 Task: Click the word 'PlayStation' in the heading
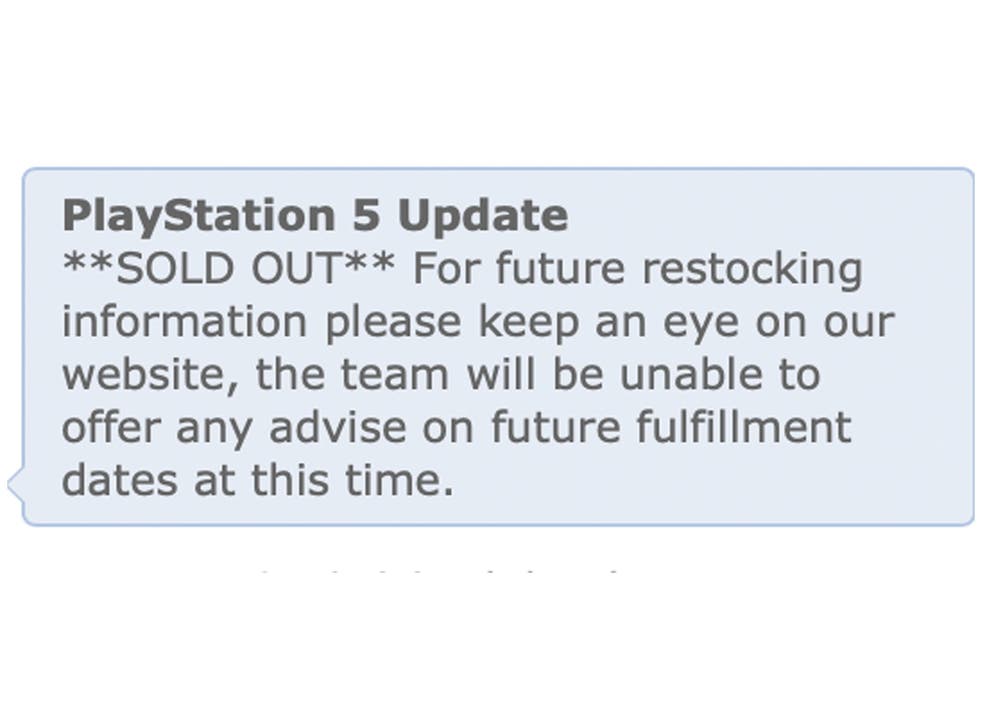click(x=199, y=217)
